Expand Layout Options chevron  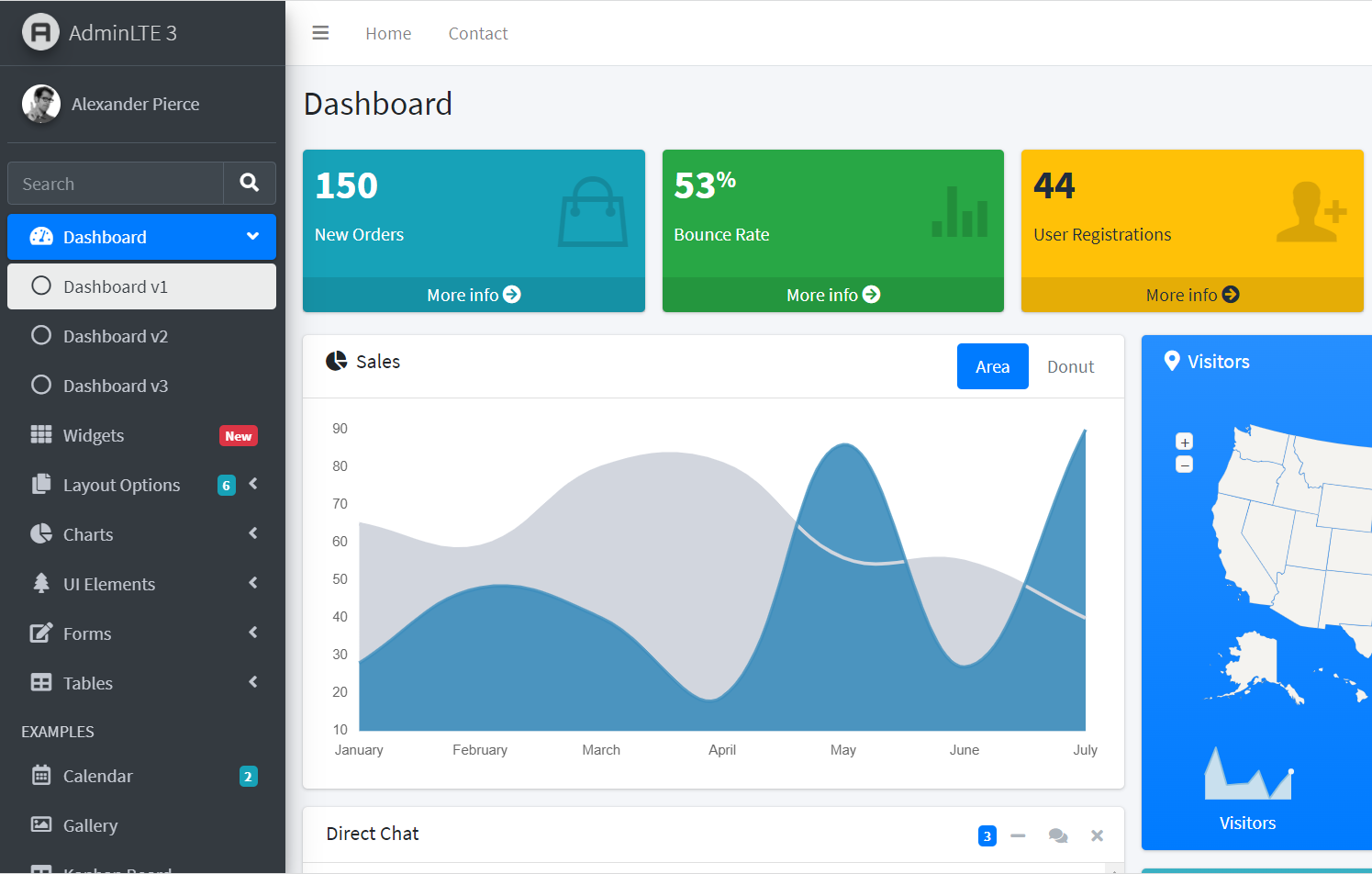tap(253, 484)
